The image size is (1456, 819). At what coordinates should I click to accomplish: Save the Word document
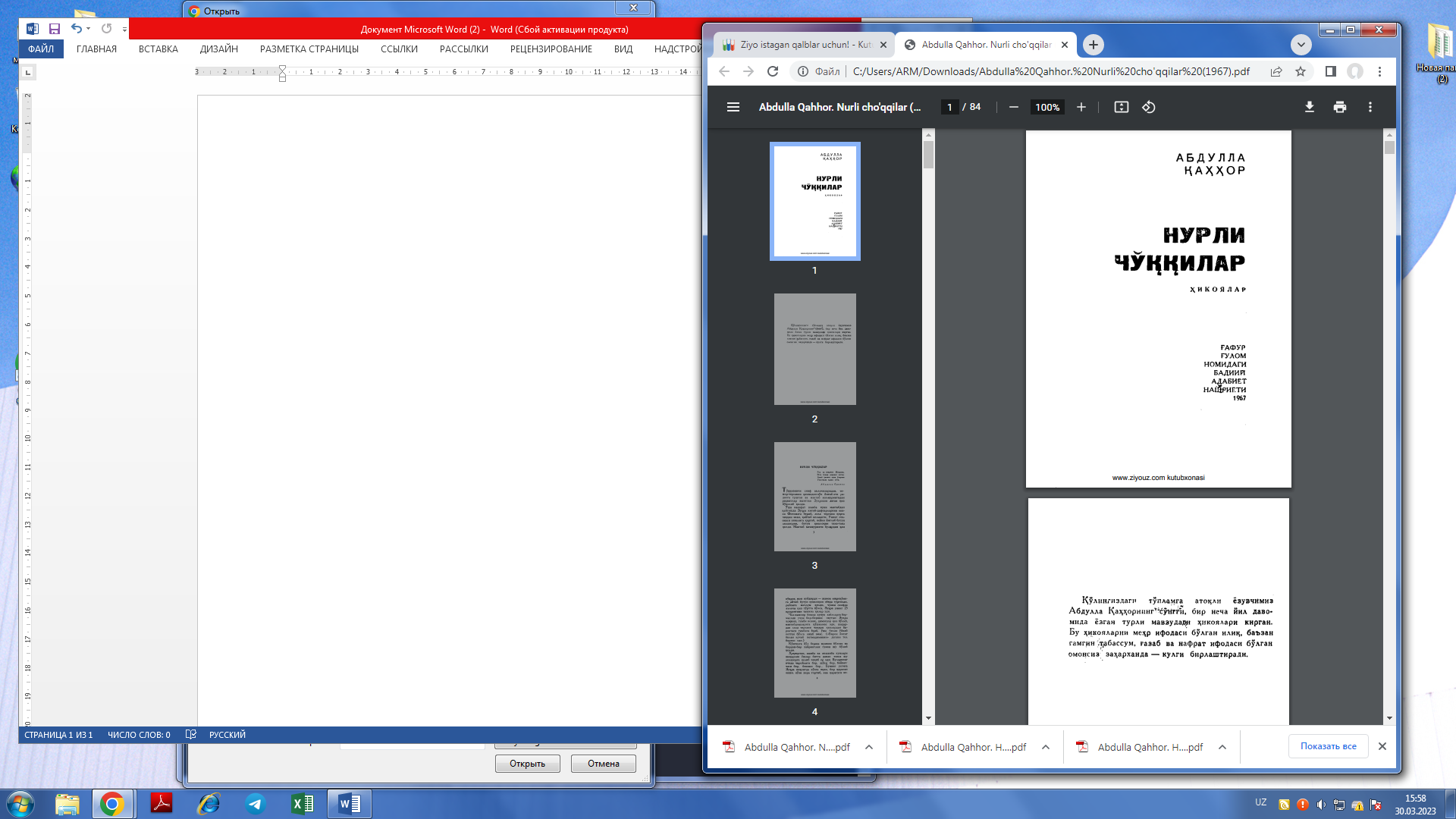coord(55,29)
